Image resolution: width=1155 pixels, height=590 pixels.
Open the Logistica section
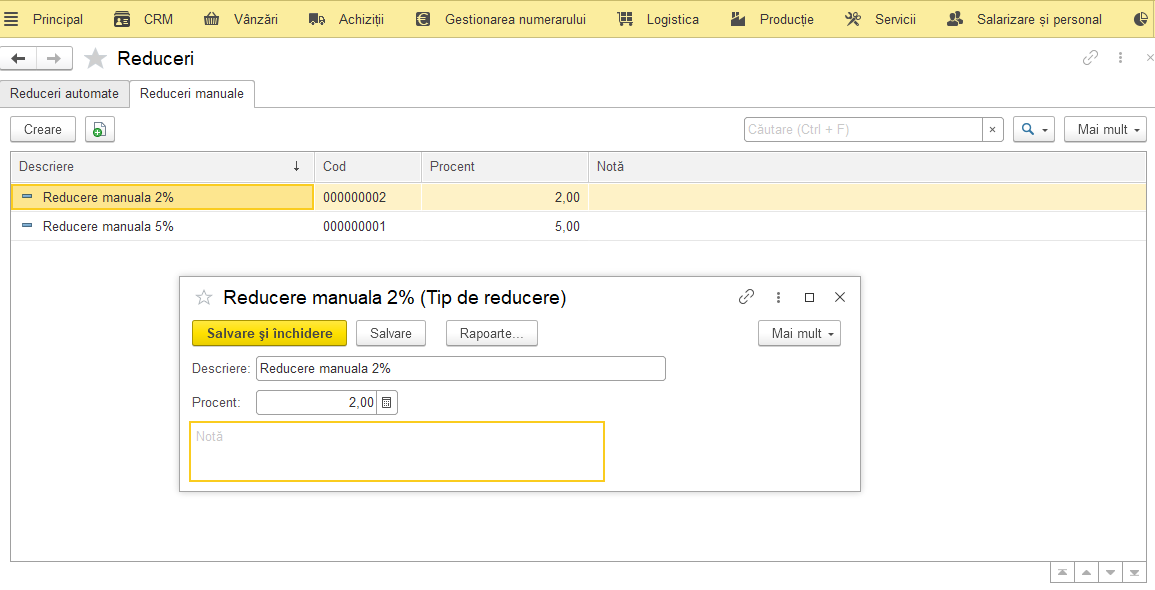[x=673, y=19]
